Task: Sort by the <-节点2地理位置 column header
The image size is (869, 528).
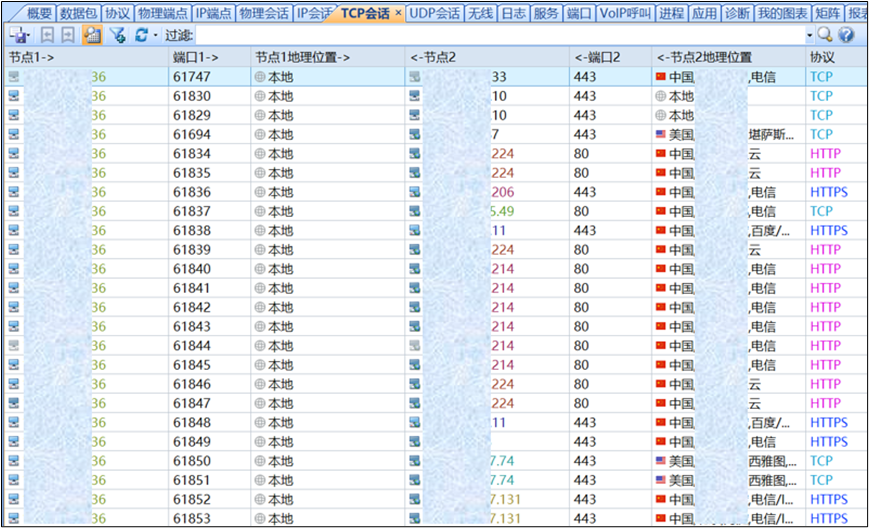Action: [x=728, y=57]
